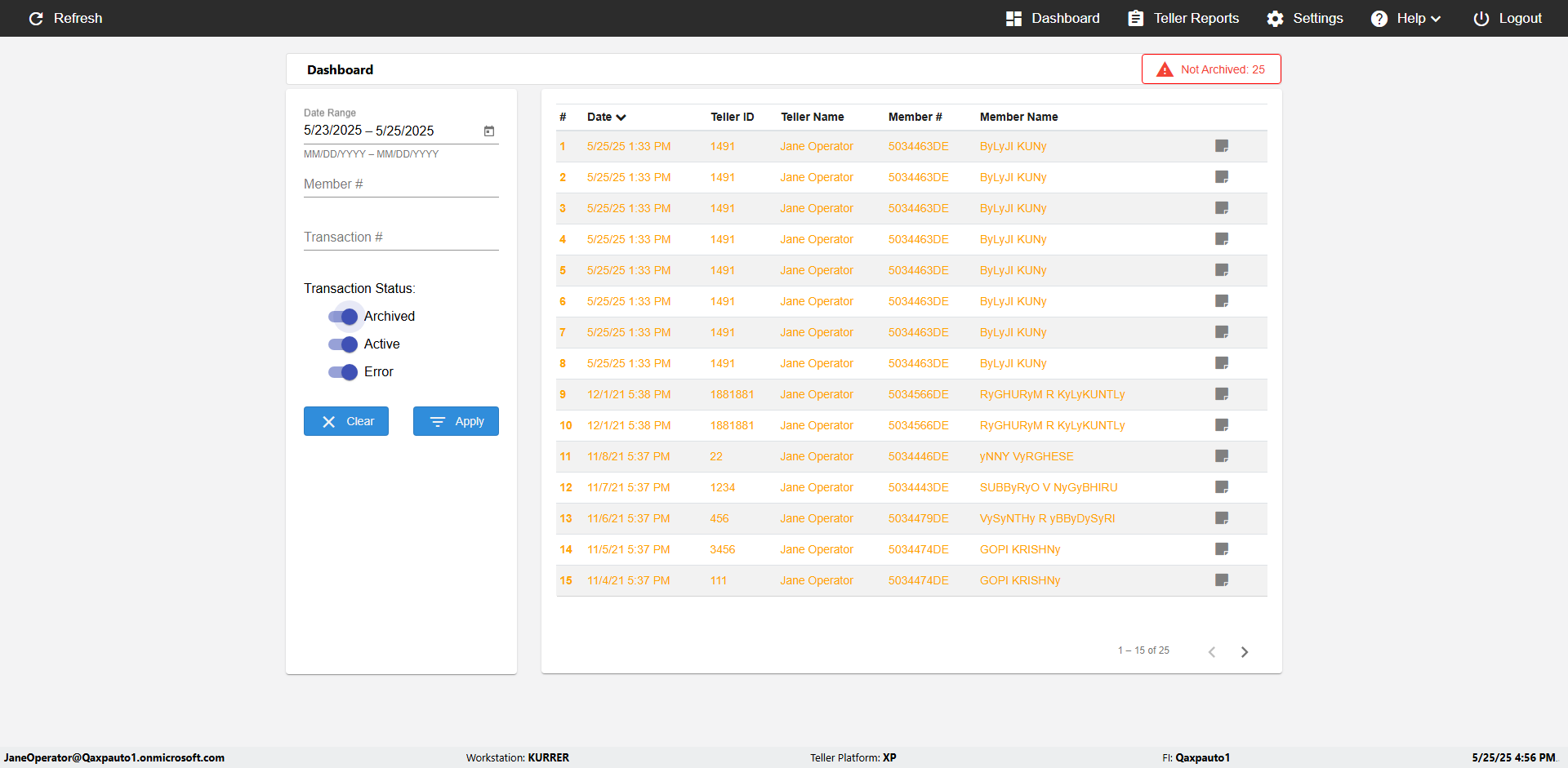This screenshot has width=1568, height=768.
Task: Open the calendar picker for Date Range
Action: pos(489,131)
